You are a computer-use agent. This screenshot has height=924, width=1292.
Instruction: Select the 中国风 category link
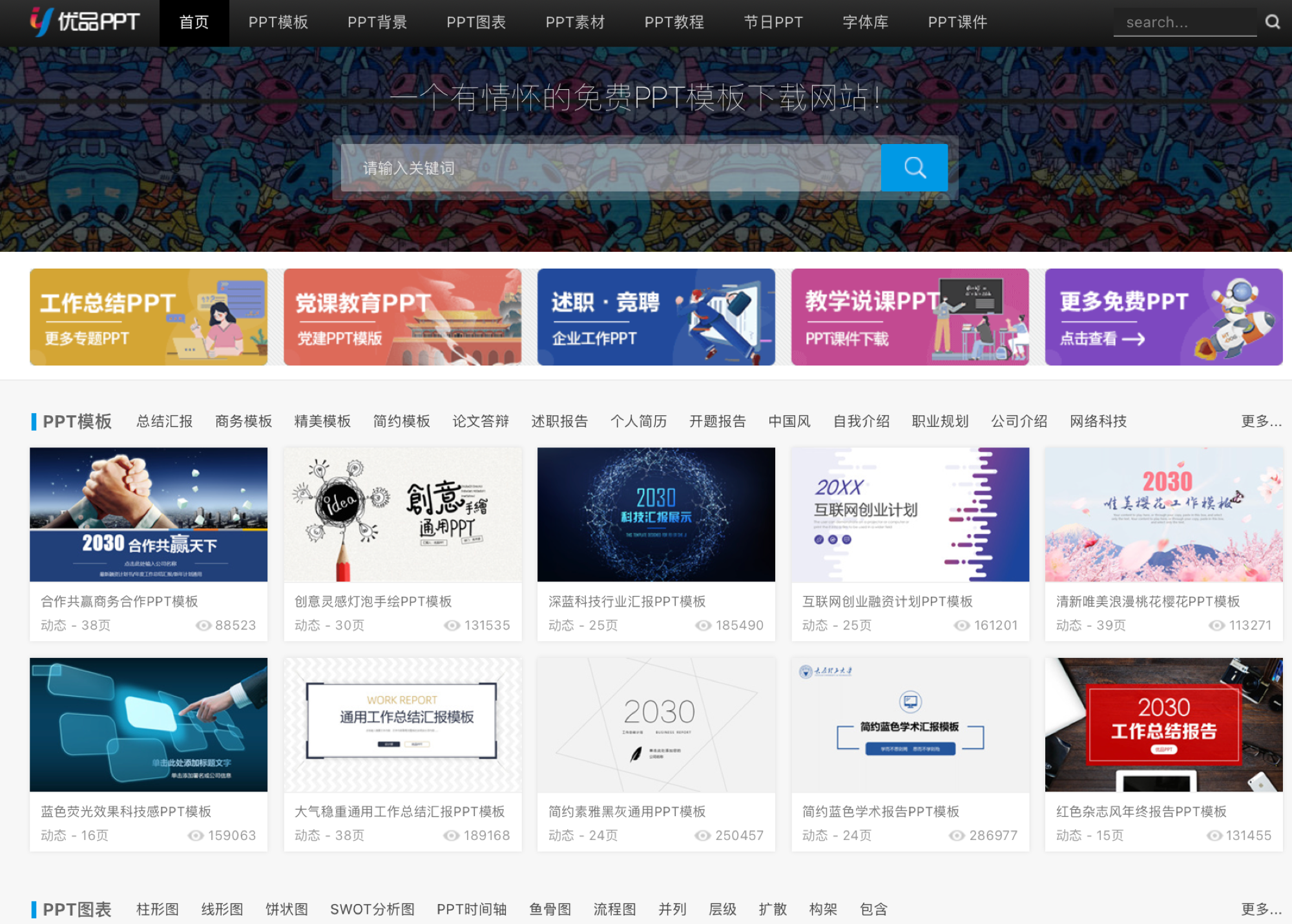point(789,422)
